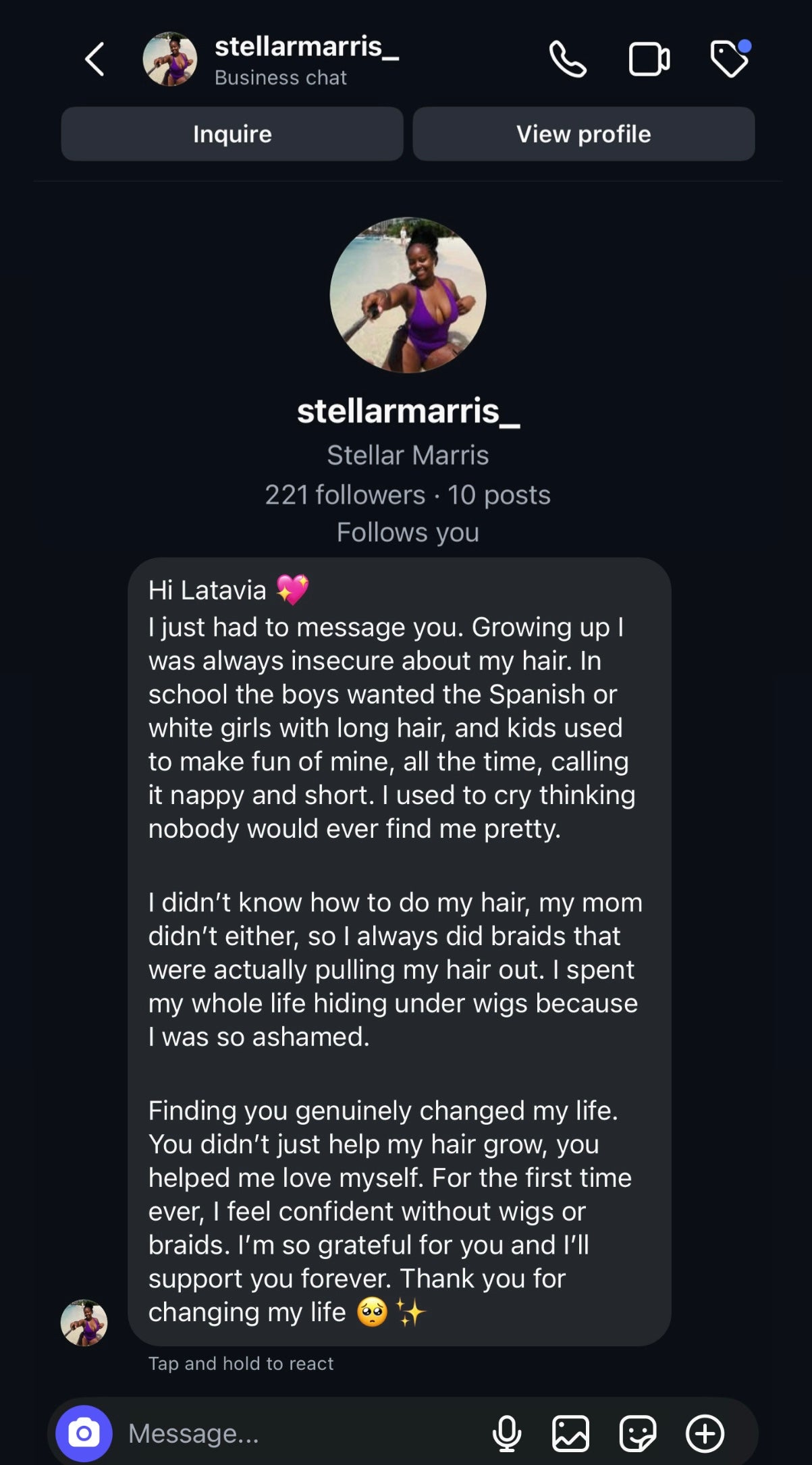
Task: Start a video call
Action: click(649, 59)
